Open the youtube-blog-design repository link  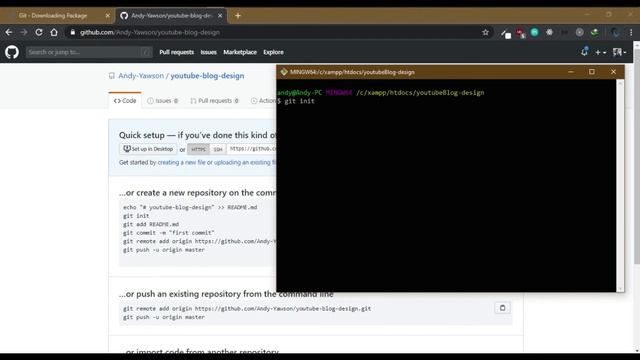point(207,76)
